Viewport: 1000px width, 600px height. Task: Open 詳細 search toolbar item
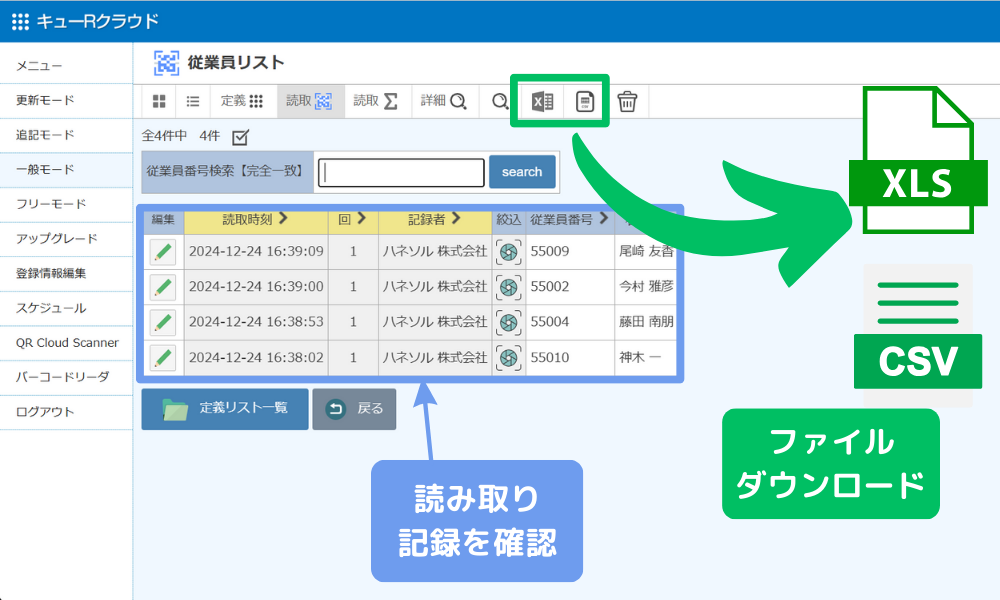click(x=445, y=101)
